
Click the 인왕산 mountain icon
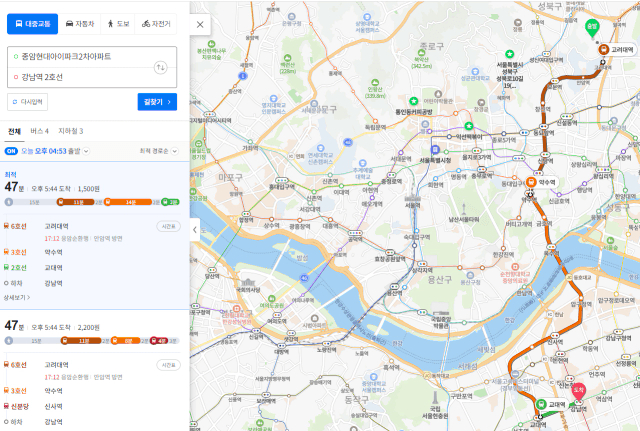pyautogui.click(x=375, y=82)
